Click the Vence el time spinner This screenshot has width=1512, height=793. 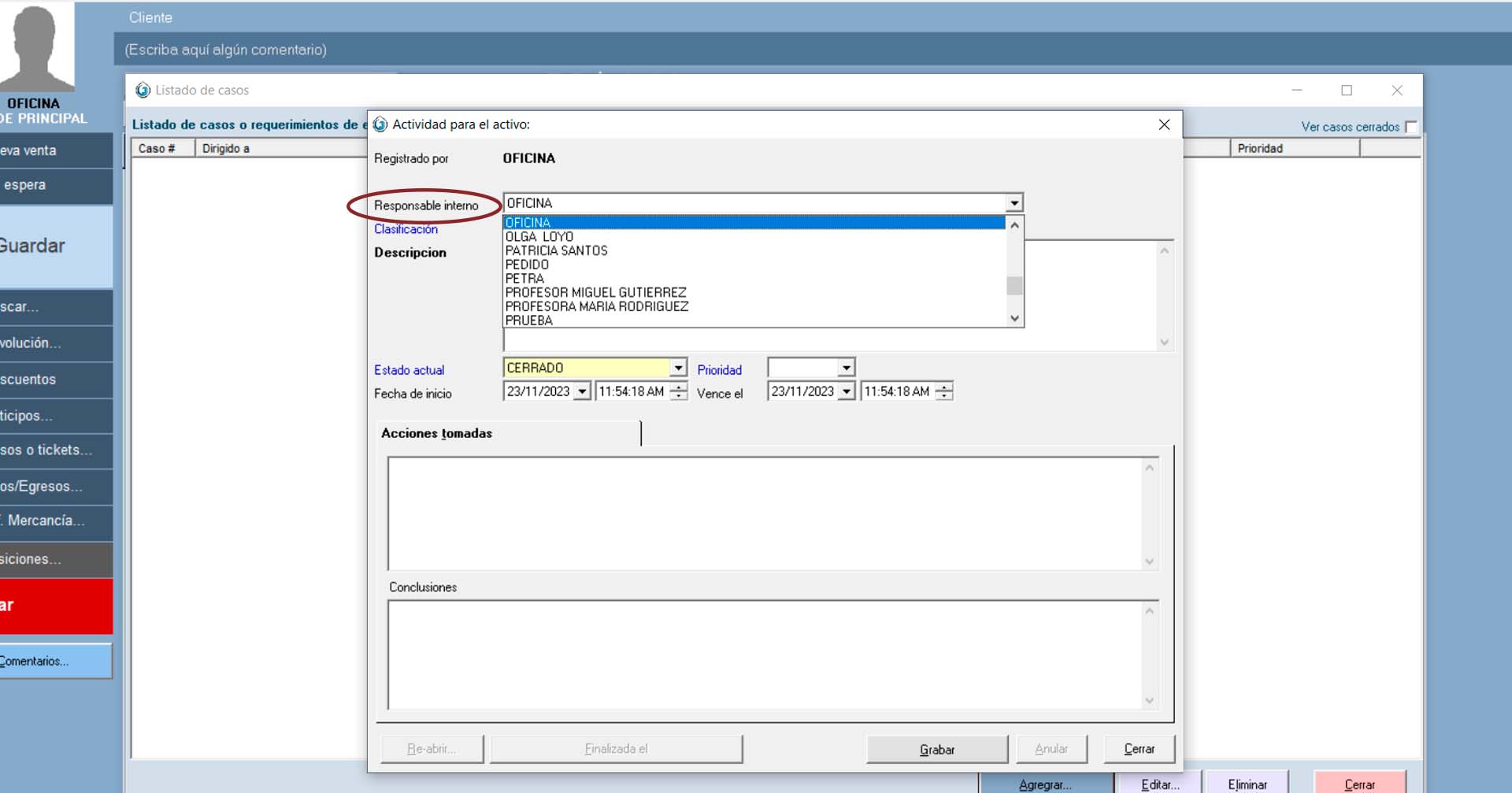(943, 391)
